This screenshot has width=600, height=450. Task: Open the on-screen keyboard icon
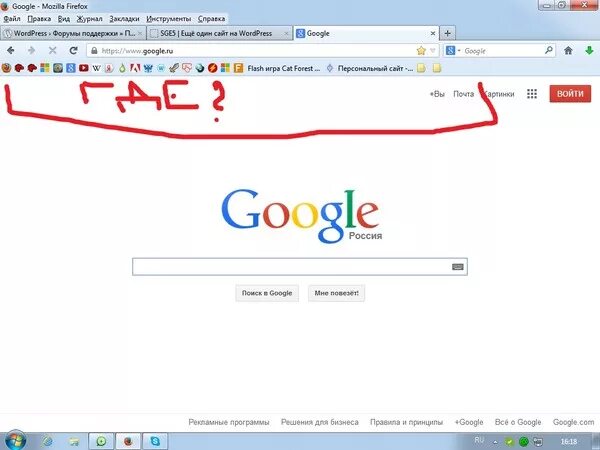[458, 267]
